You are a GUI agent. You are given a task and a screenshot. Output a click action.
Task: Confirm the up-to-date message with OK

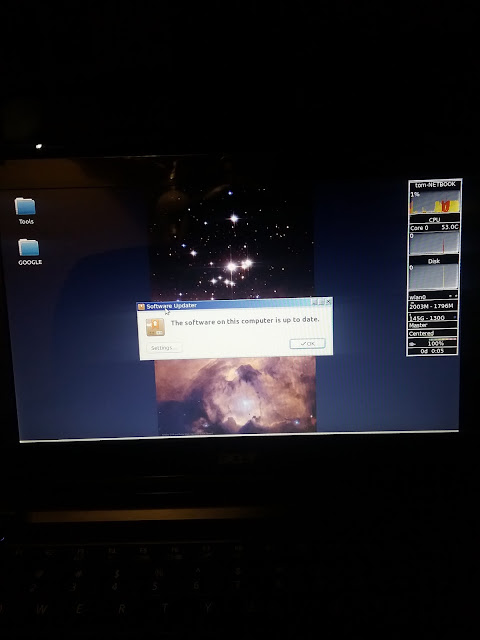[307, 343]
